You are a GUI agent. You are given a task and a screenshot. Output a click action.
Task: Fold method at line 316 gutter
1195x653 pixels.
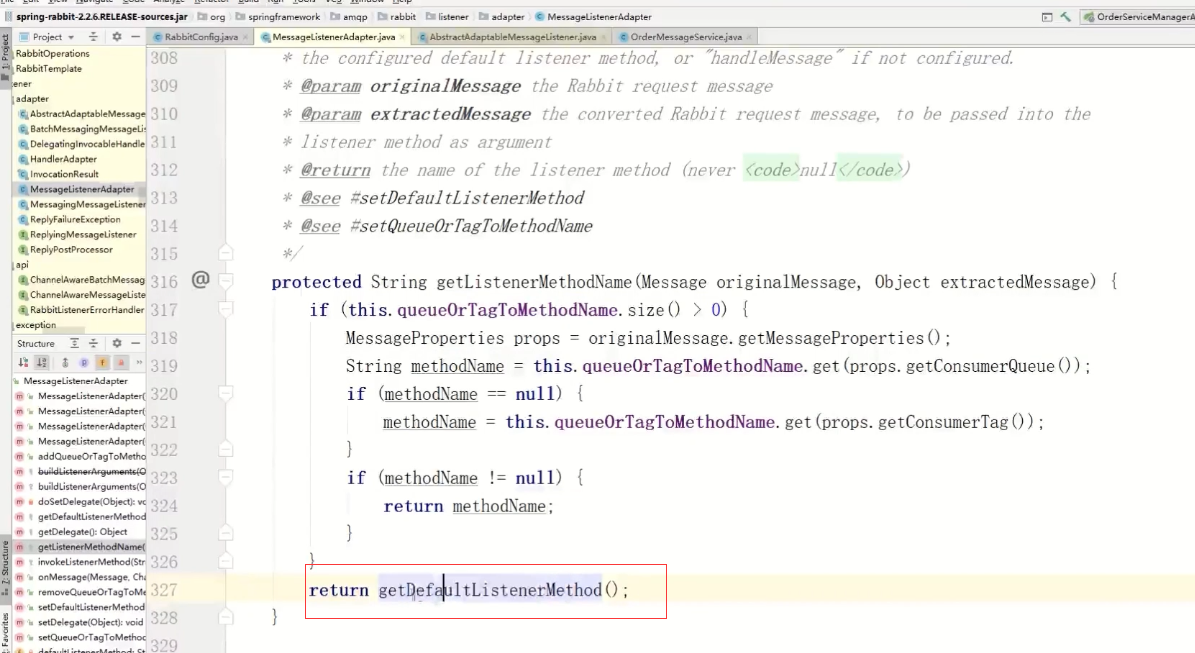[x=226, y=281]
